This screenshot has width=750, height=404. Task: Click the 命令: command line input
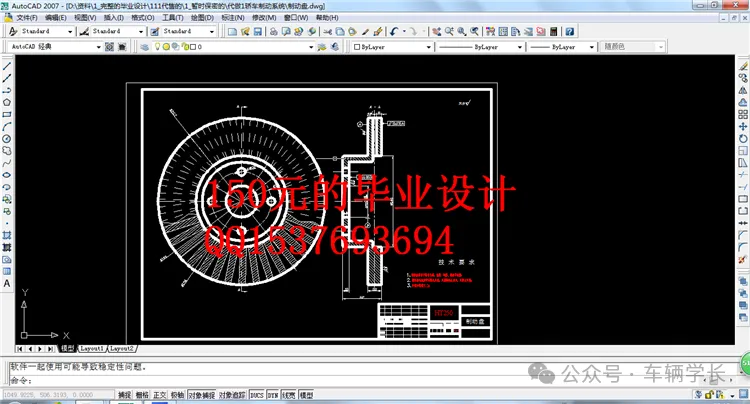click(373, 381)
